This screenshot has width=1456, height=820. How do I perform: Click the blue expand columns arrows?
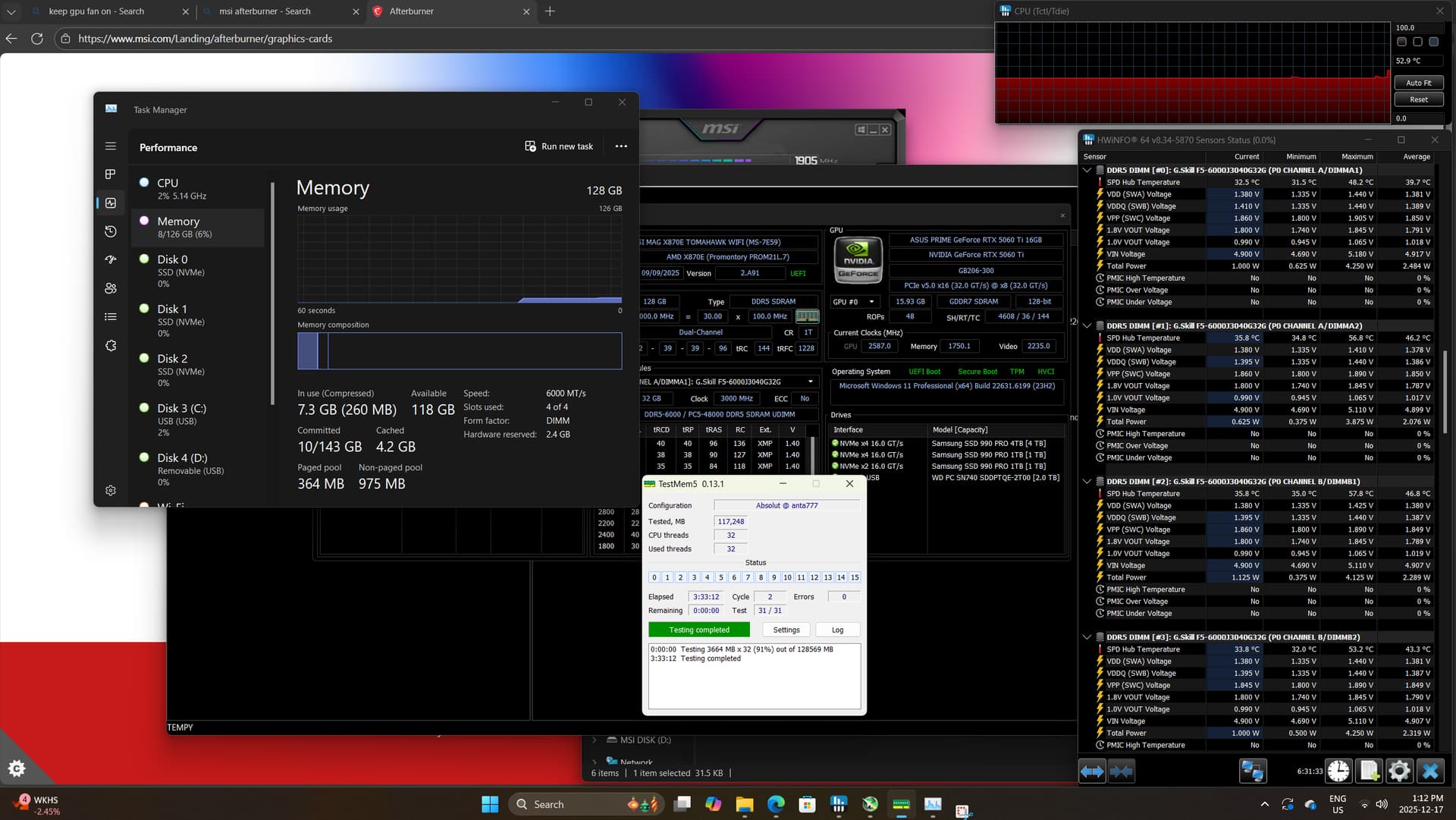pyautogui.click(x=1092, y=771)
